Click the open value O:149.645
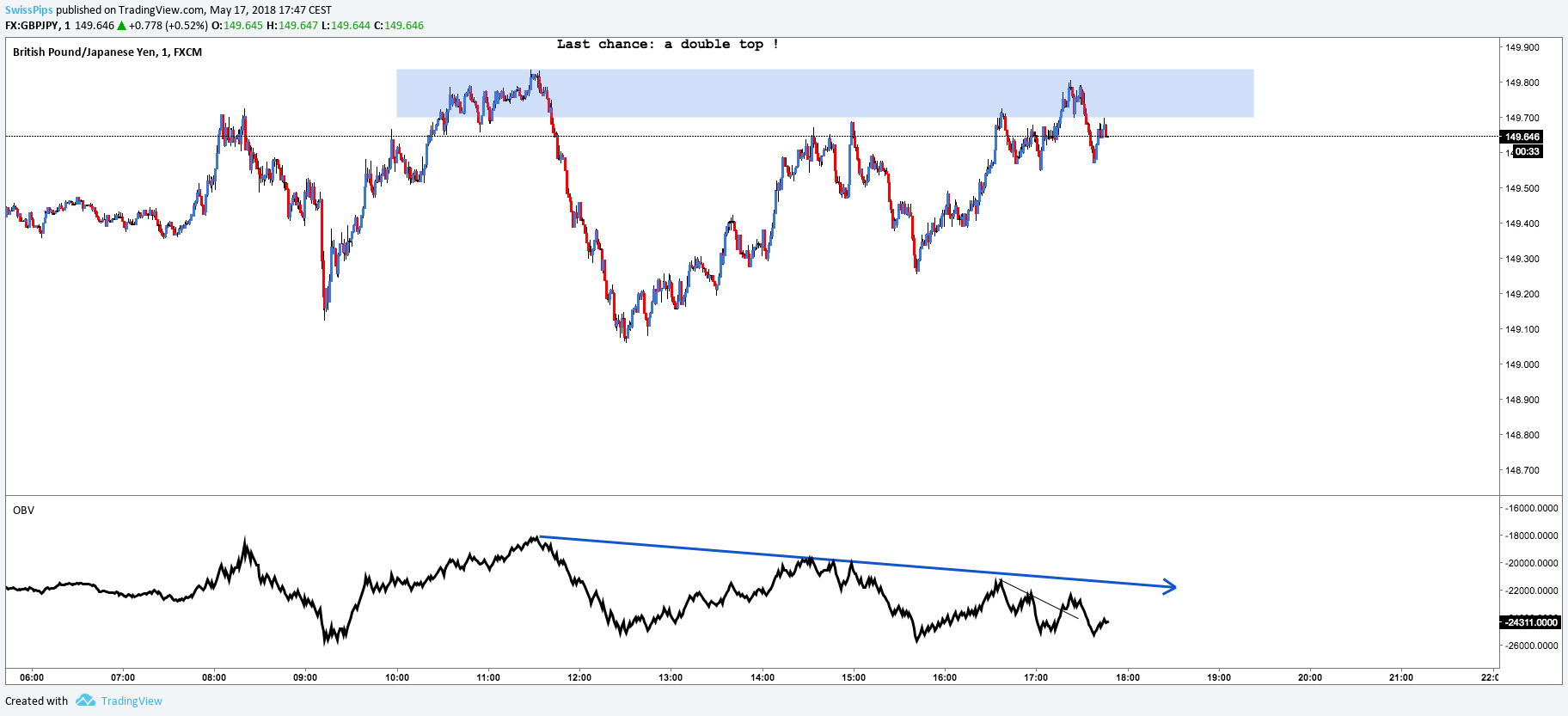 [237, 26]
